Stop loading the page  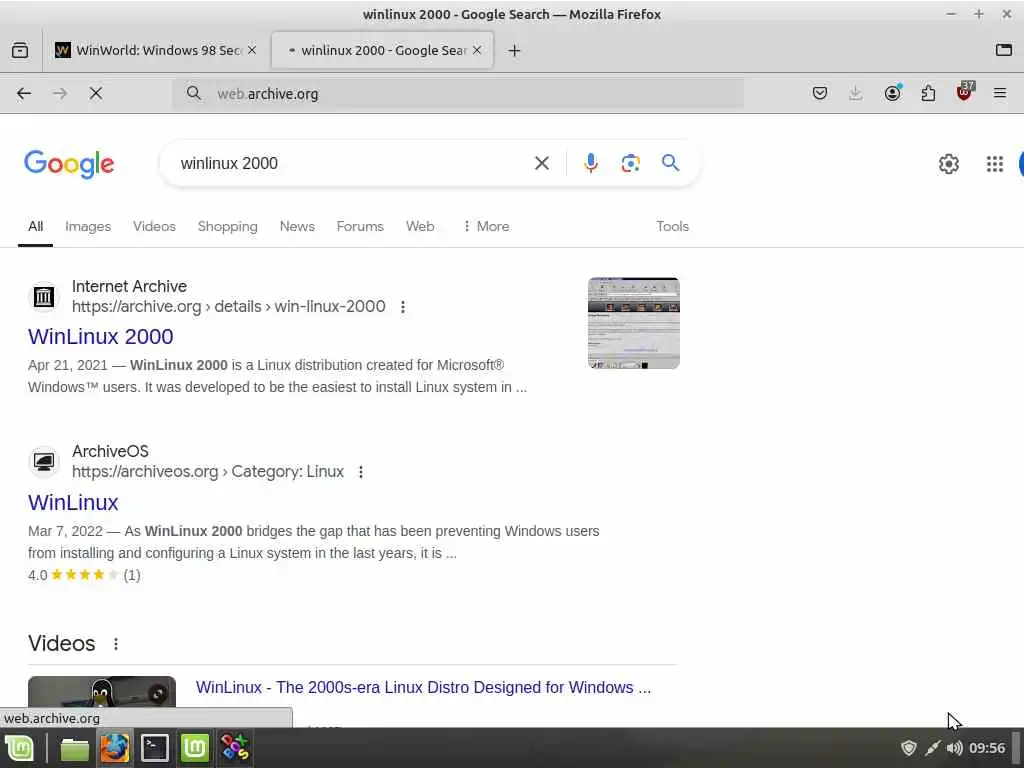tap(96, 93)
